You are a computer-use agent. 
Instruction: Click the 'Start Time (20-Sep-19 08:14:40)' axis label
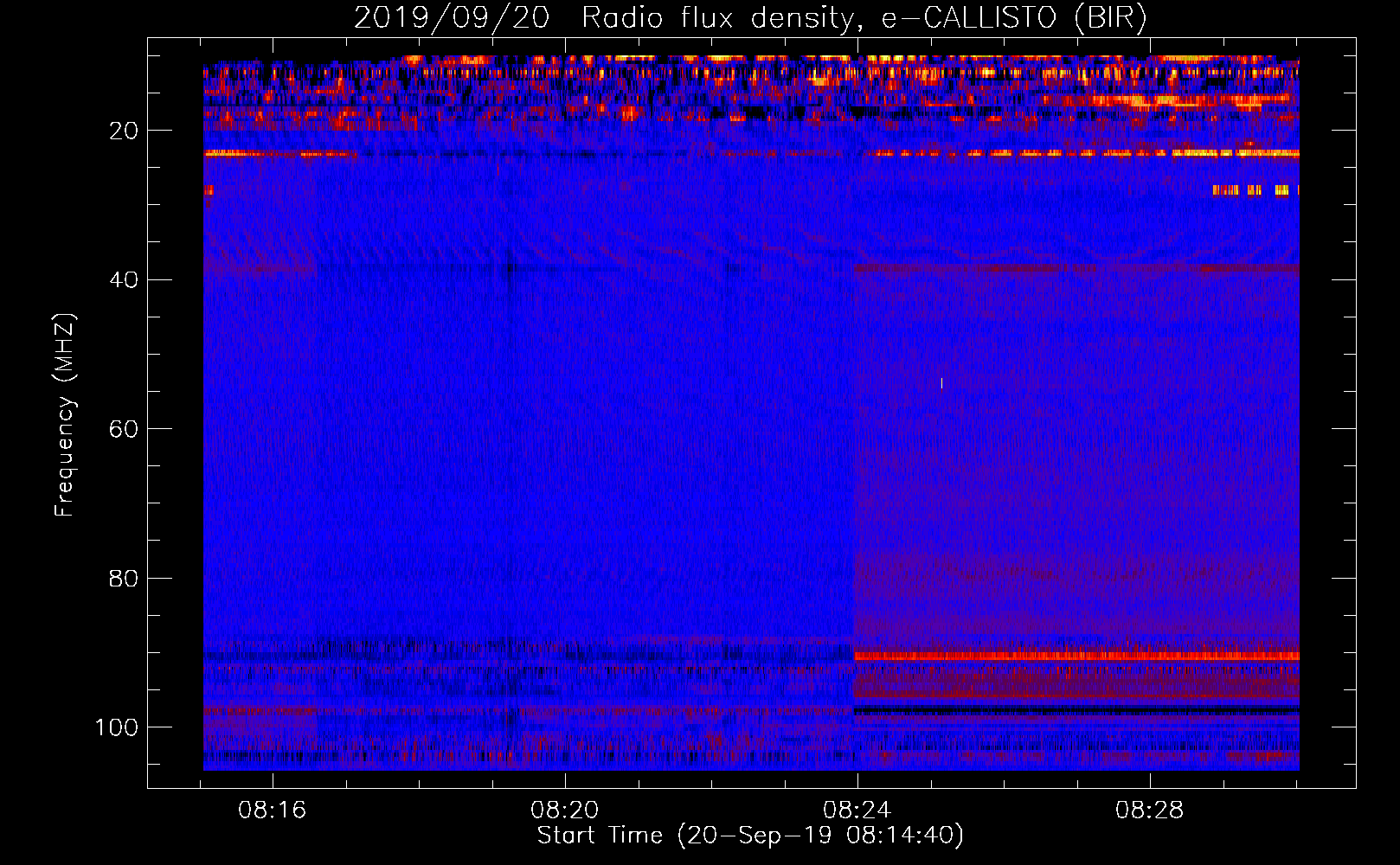tap(749, 836)
